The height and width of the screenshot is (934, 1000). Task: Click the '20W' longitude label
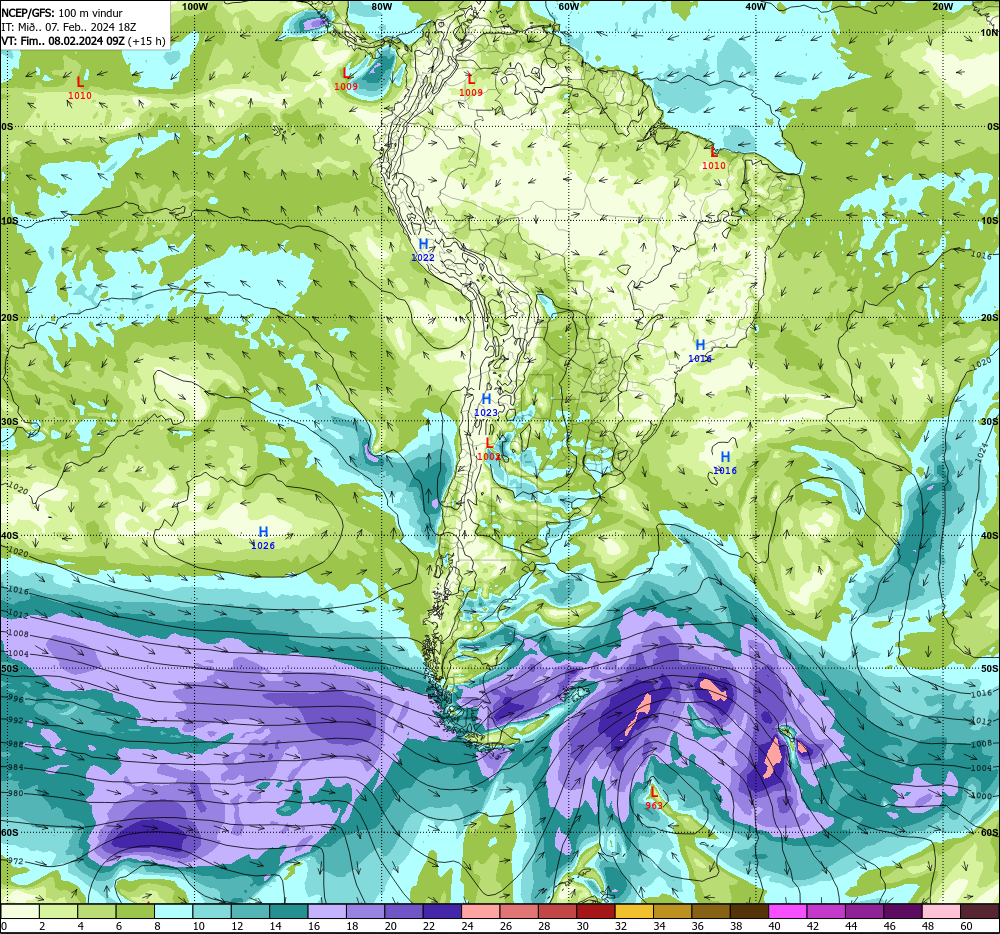pos(942,6)
